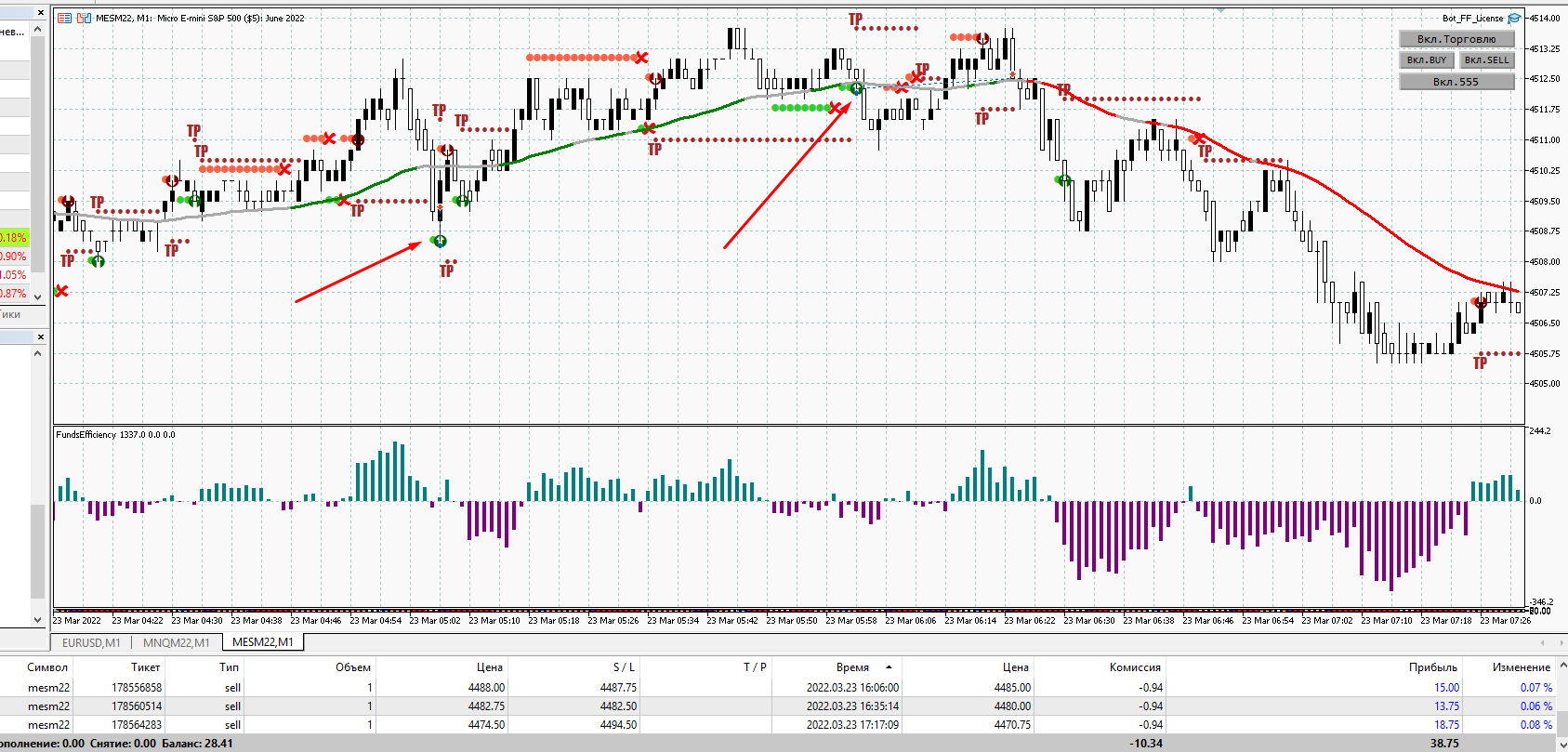This screenshot has height=752, width=1568.
Task: Click the profit value 13.75
Action: (x=1446, y=706)
